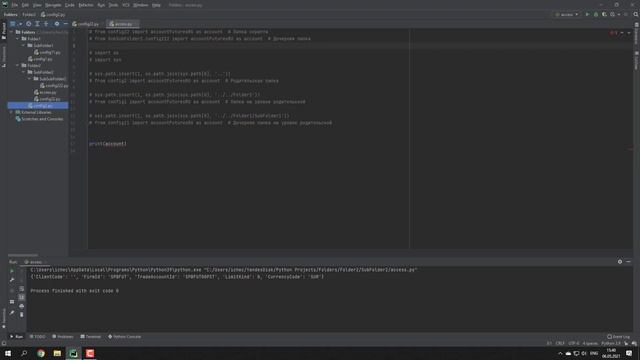Expand all in Project tool window
Screen dimensions: 640x360
(x=37, y=24)
